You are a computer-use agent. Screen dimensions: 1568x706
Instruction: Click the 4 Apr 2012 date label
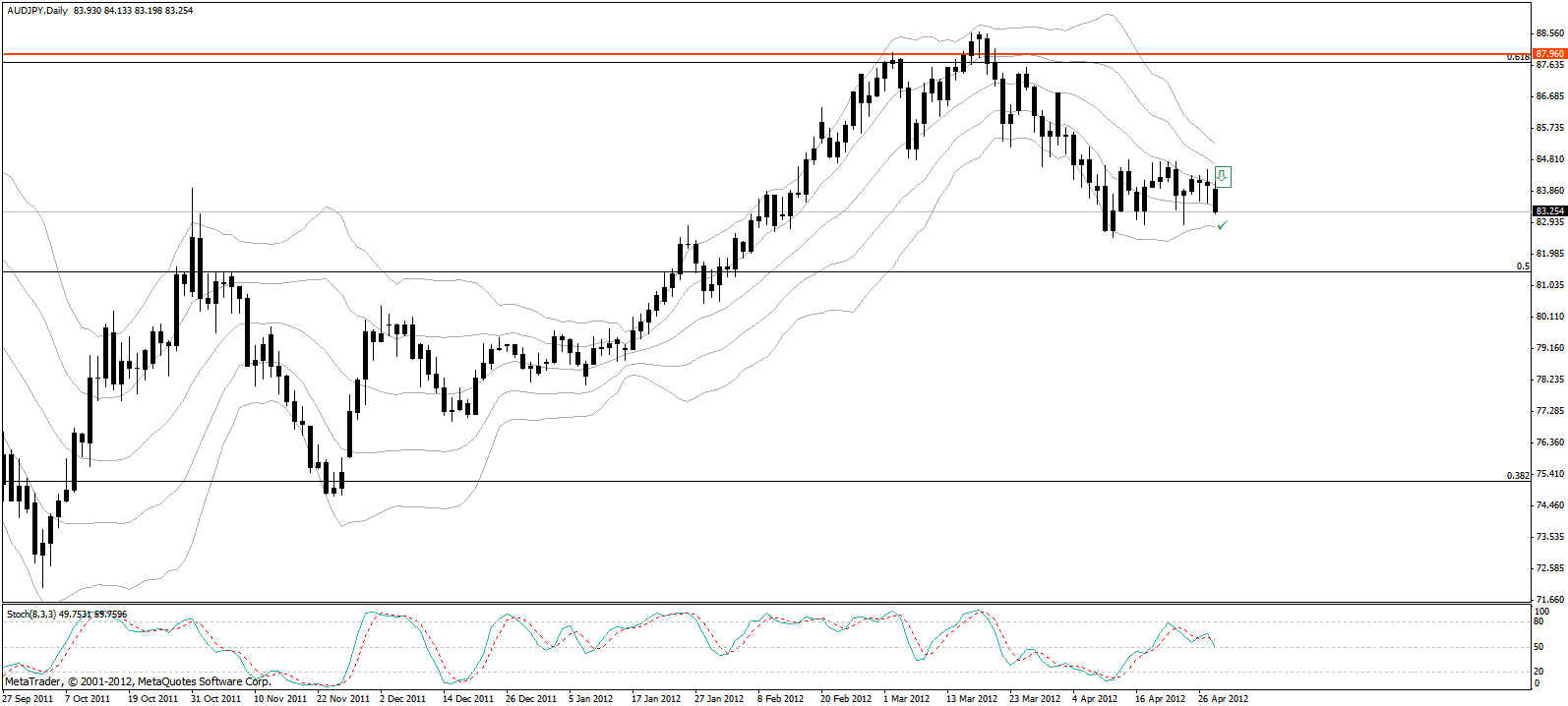(1095, 699)
